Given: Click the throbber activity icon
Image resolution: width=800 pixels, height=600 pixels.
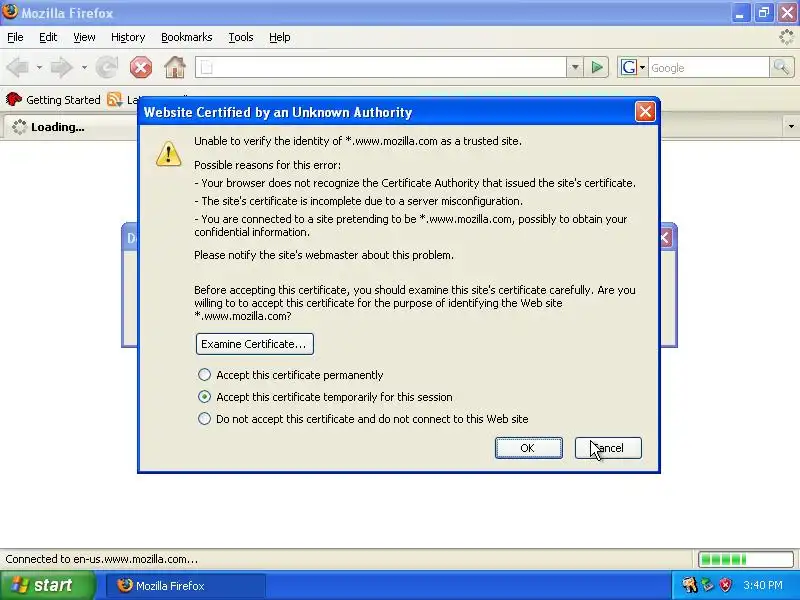Looking at the screenshot, I should [x=786, y=37].
